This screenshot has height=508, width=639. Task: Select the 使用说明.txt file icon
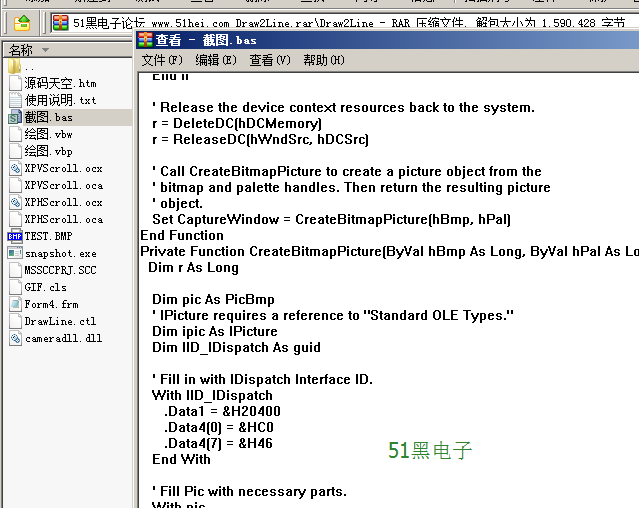click(15, 100)
